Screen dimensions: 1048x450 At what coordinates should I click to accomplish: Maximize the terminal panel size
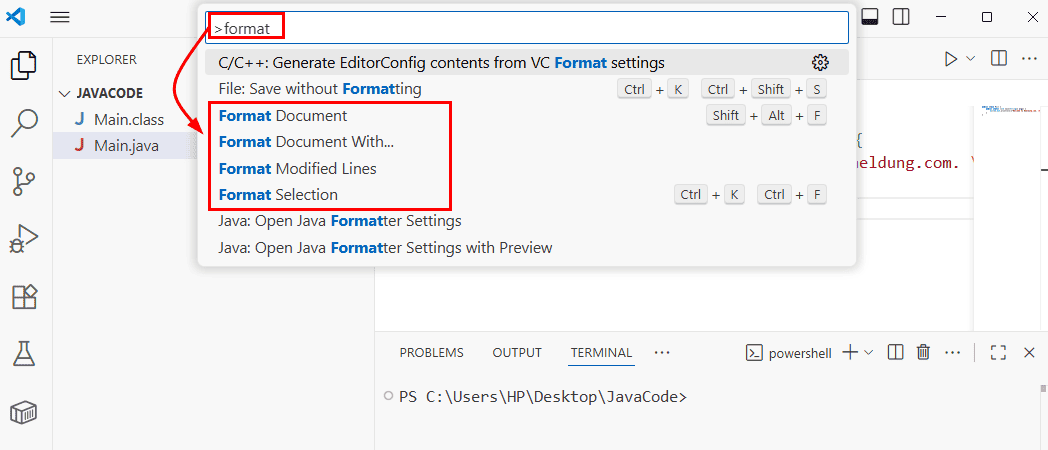(x=997, y=352)
